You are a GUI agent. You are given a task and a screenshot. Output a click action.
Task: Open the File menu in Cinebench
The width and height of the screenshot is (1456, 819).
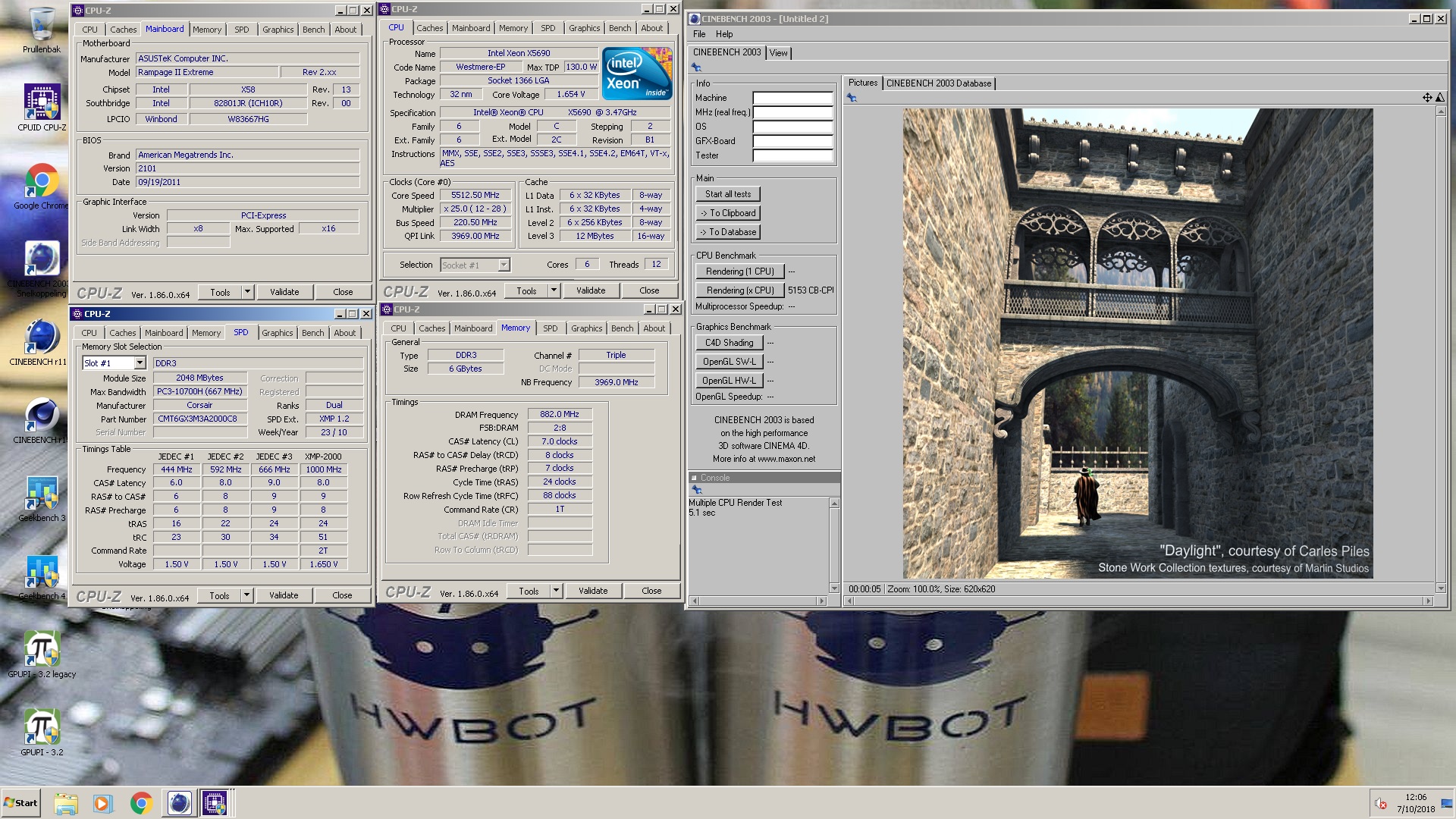pos(699,34)
